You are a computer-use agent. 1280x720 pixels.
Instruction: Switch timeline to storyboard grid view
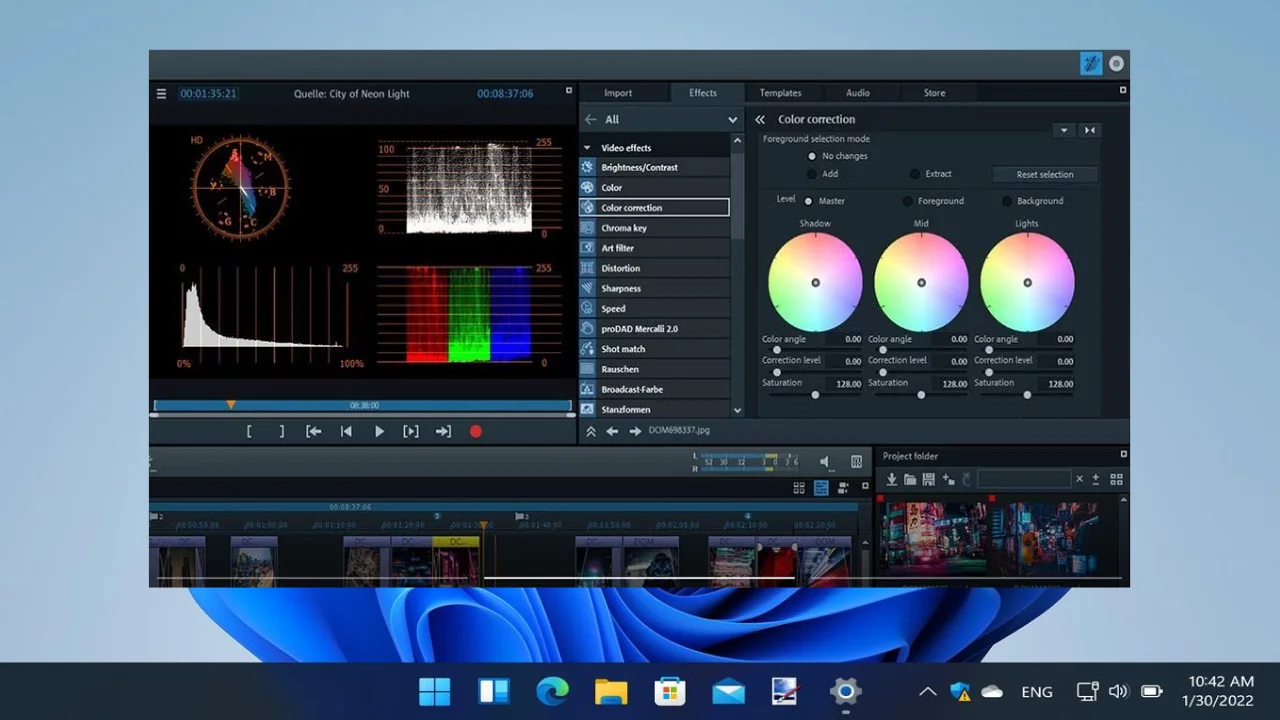[x=799, y=488]
